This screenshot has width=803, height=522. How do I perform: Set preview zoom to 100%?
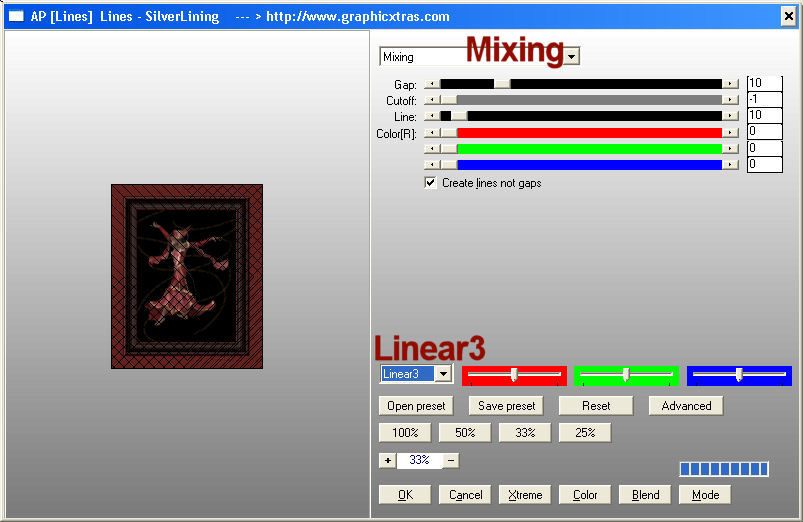tap(405, 433)
